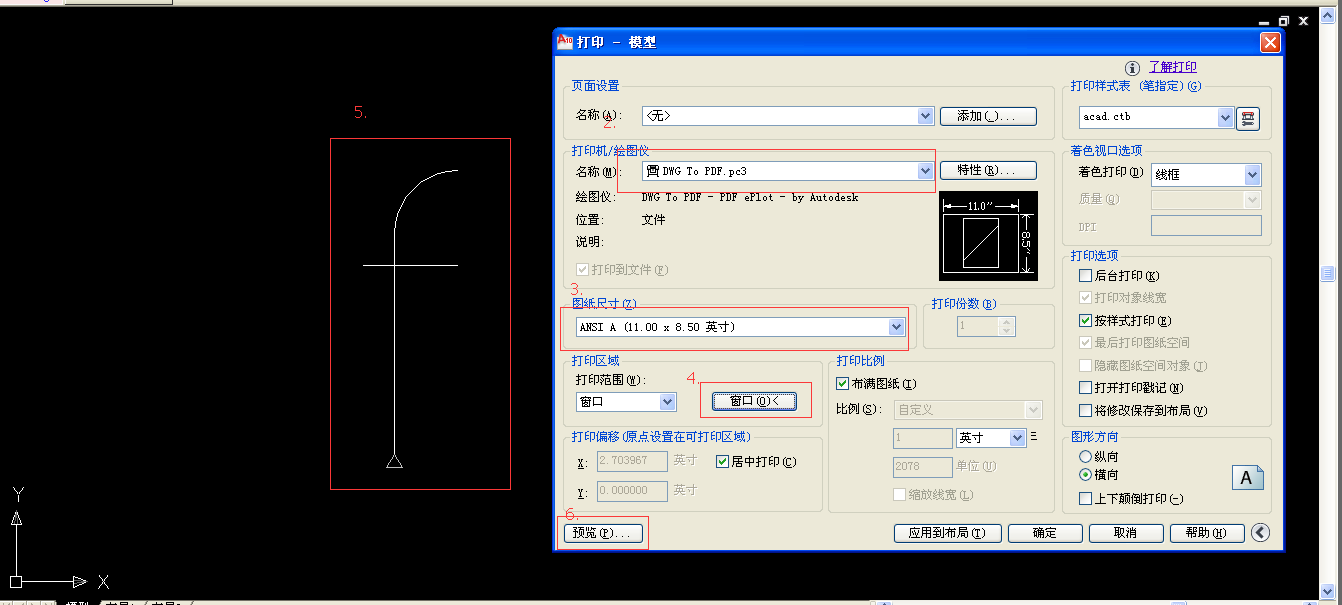
Task: Open the plot style table editor icon
Action: click(1246, 118)
